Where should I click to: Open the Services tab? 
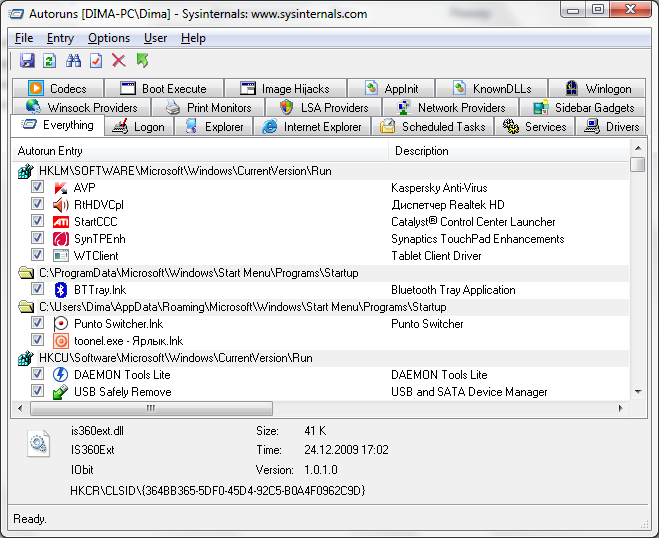(535, 127)
